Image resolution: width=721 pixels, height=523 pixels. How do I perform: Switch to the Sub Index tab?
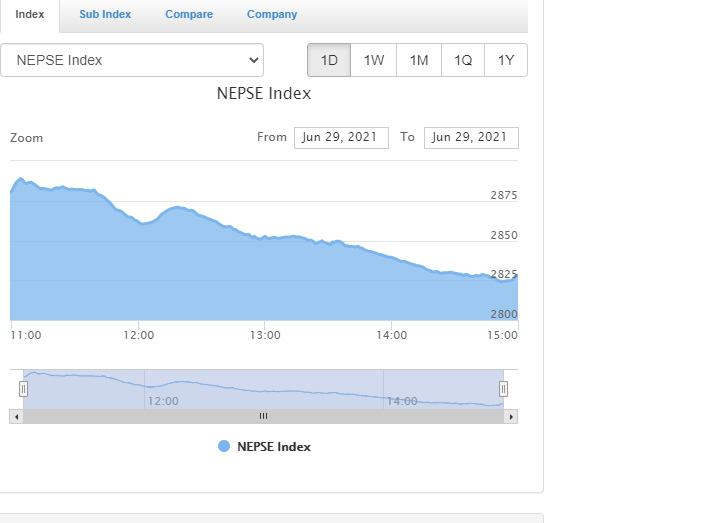[105, 15]
